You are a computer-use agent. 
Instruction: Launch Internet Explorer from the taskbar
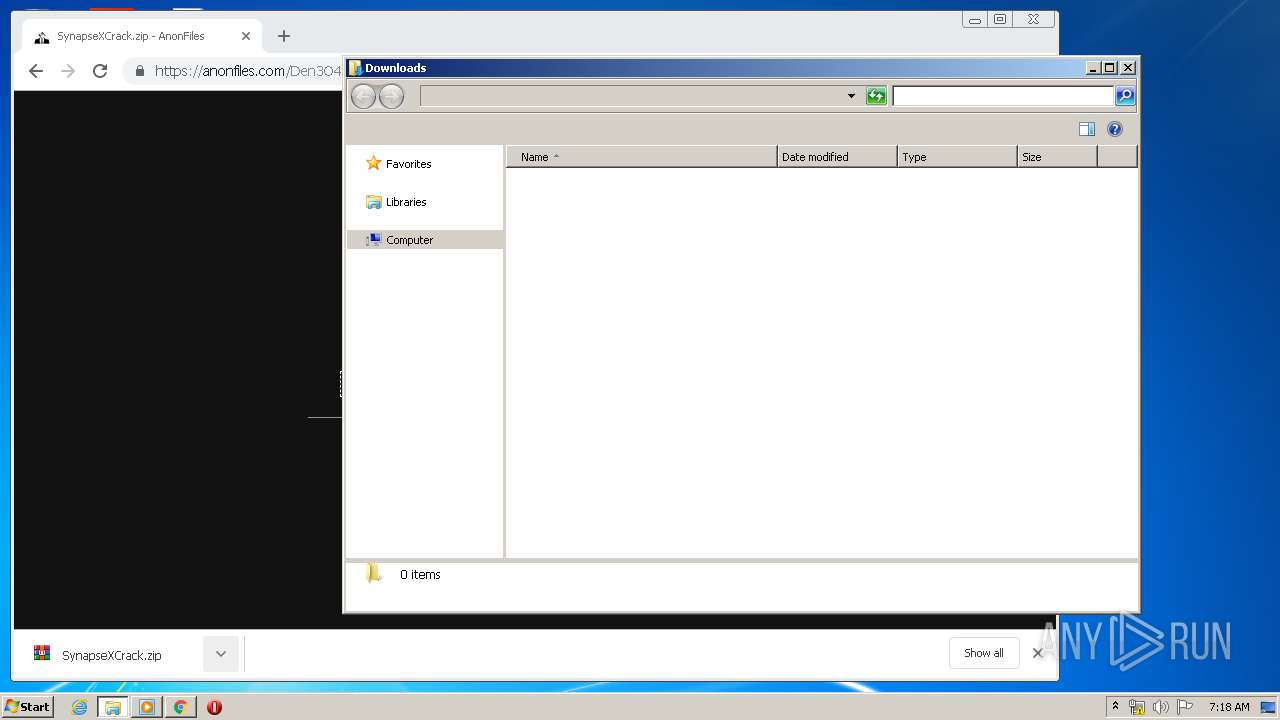pyautogui.click(x=79, y=707)
